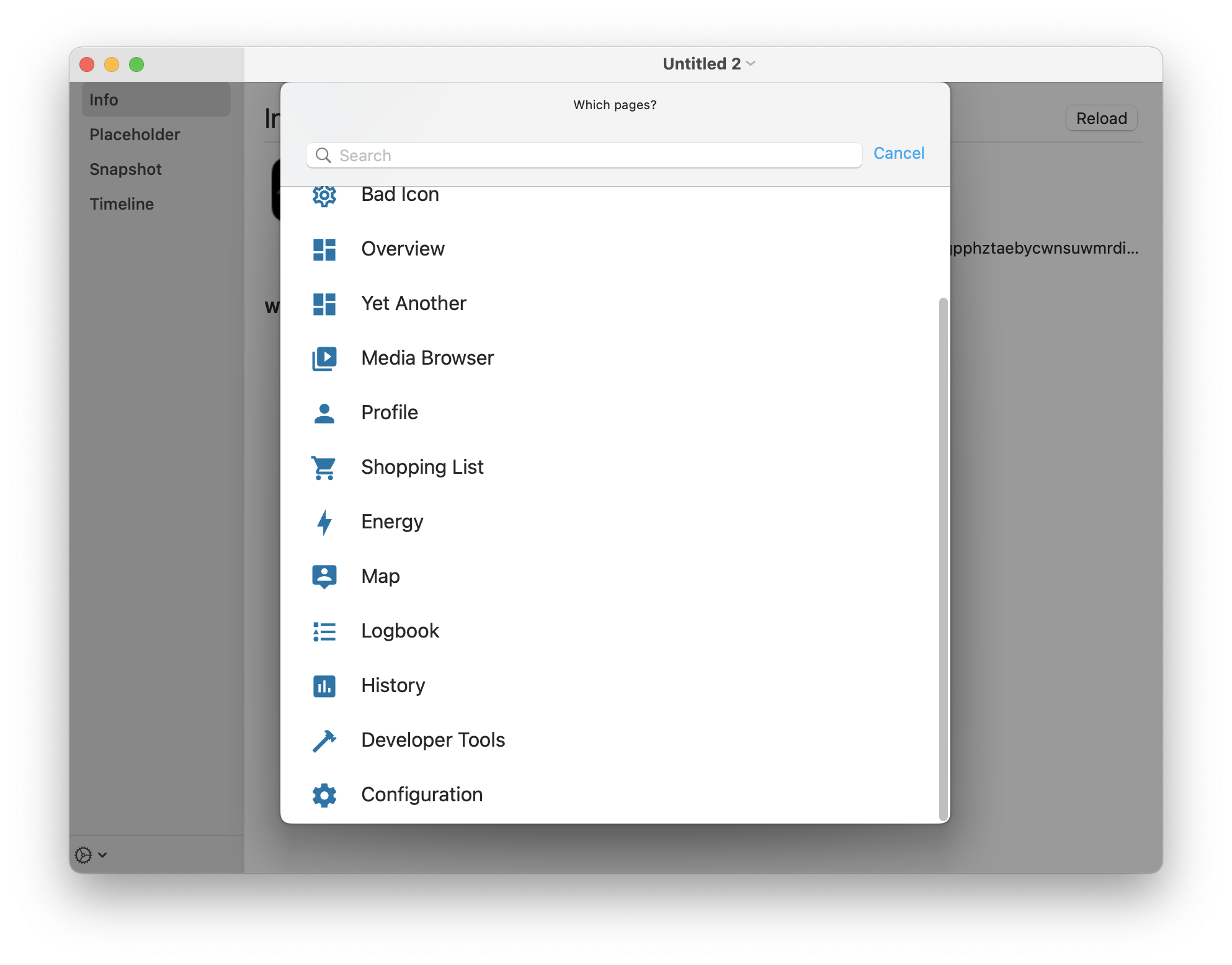The width and height of the screenshot is (1232, 965).
Task: Focus the Search pages field
Action: pyautogui.click(x=583, y=156)
